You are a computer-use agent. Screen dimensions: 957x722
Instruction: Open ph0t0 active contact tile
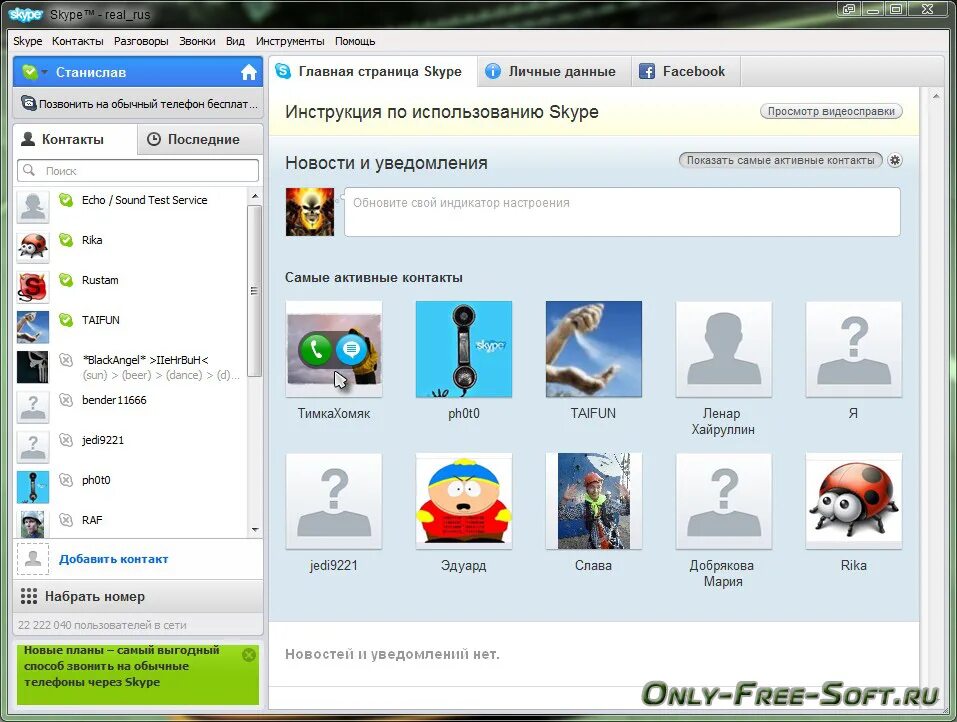tap(464, 349)
